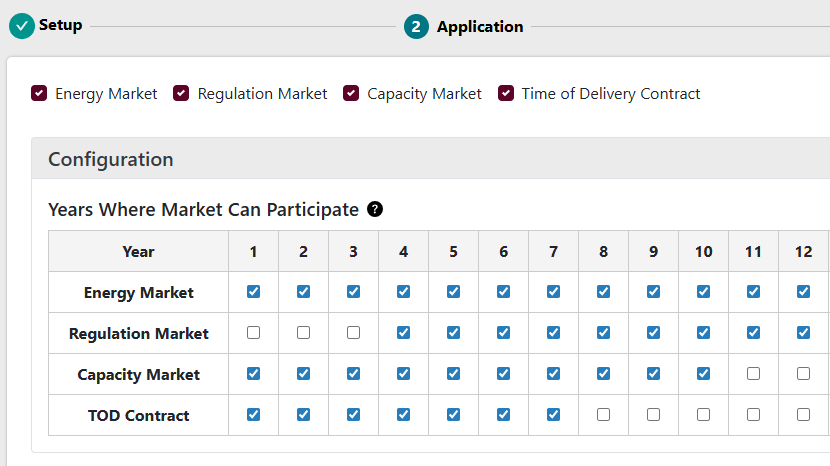Enable Regulation Market for year 1

tap(253, 333)
